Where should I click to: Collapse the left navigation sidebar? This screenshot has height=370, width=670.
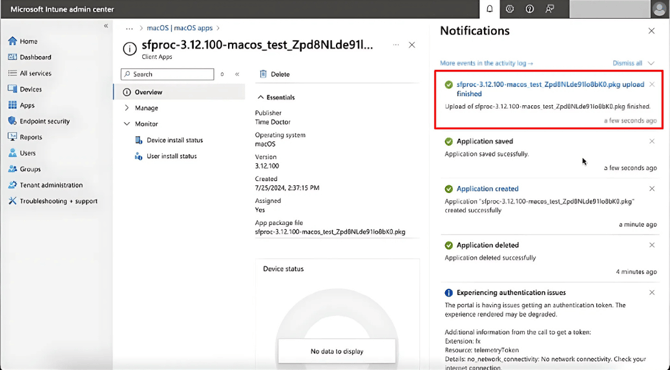click(x=106, y=26)
